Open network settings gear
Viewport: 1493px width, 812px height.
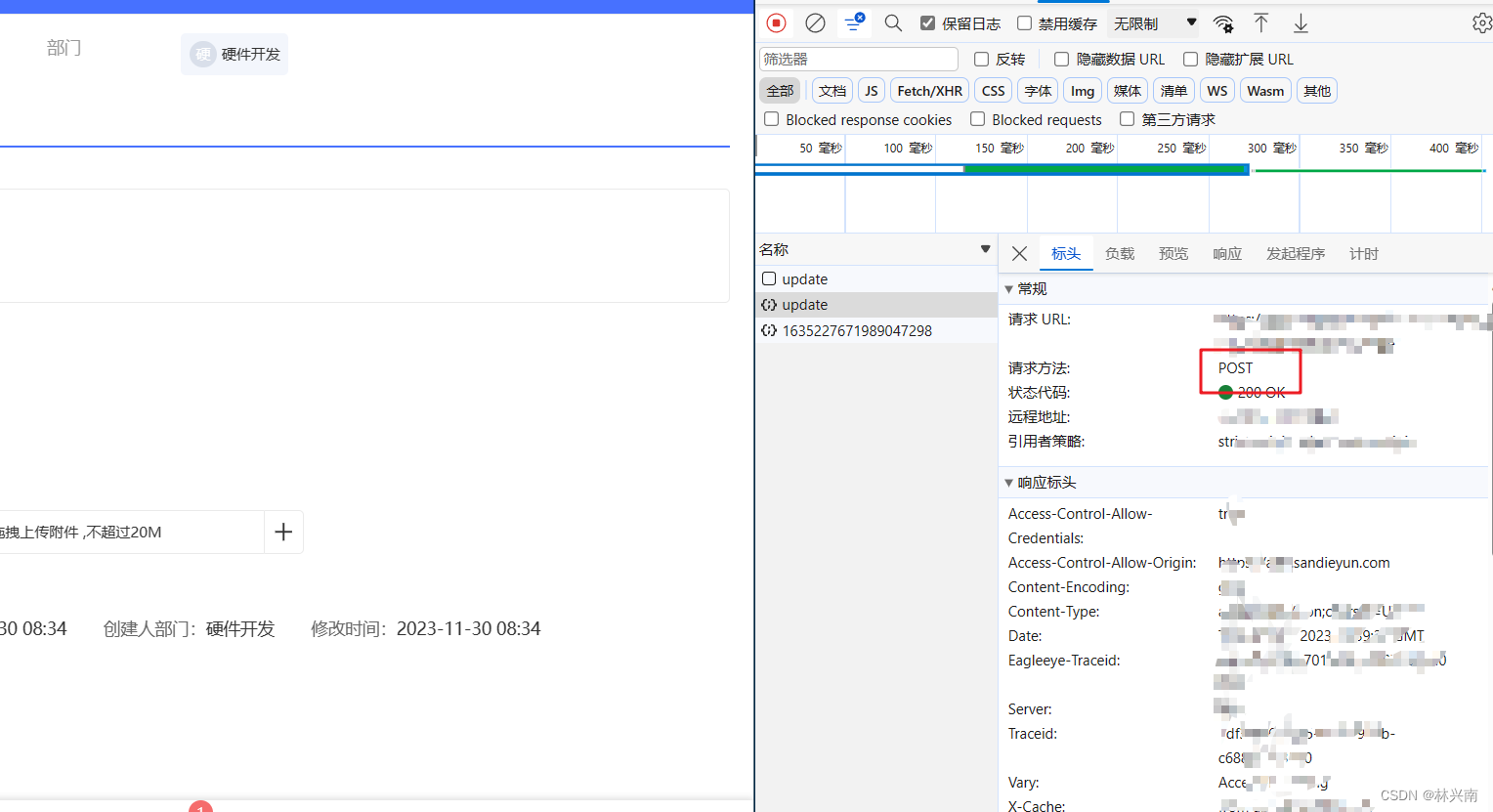click(x=1482, y=22)
